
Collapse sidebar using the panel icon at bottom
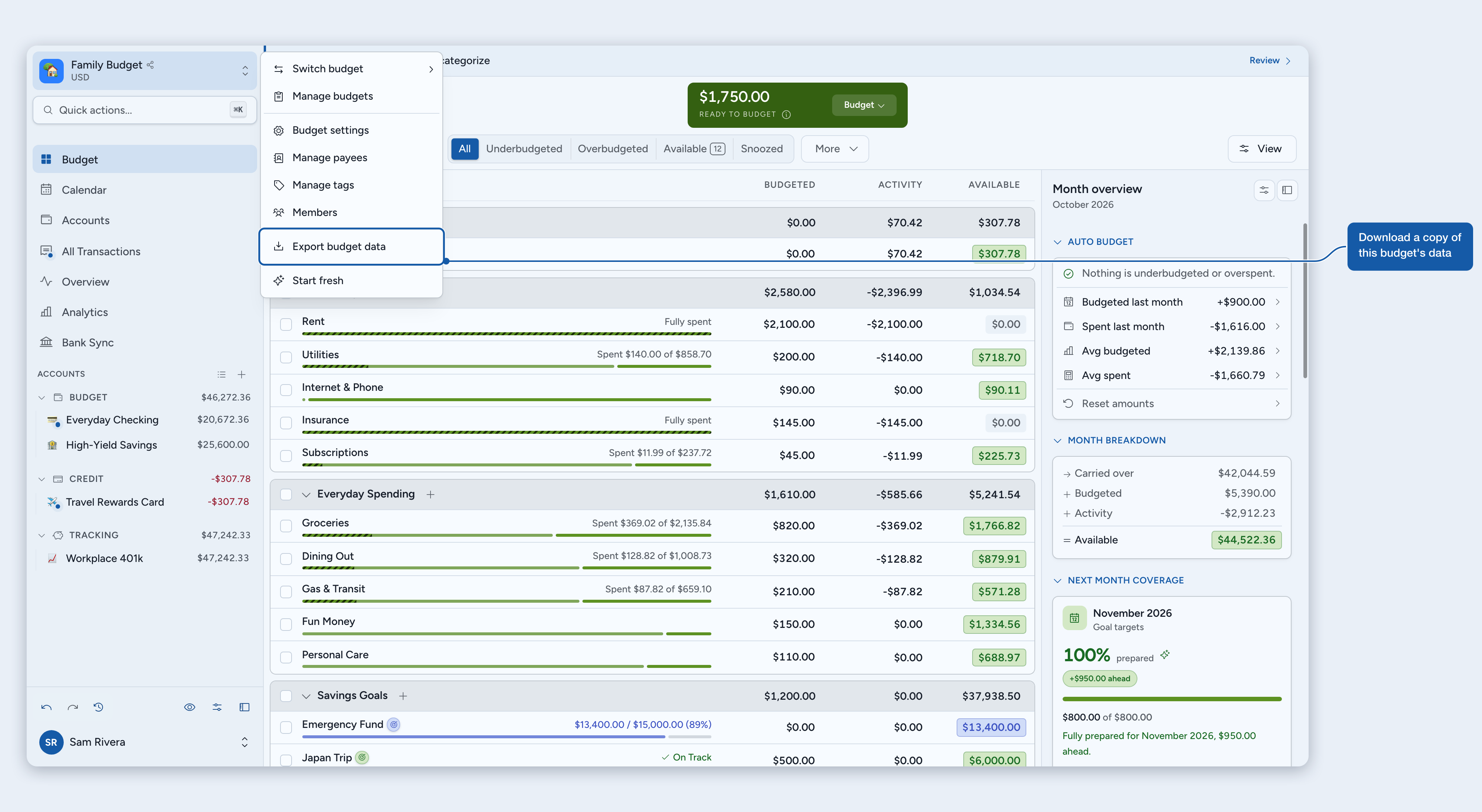point(245,707)
